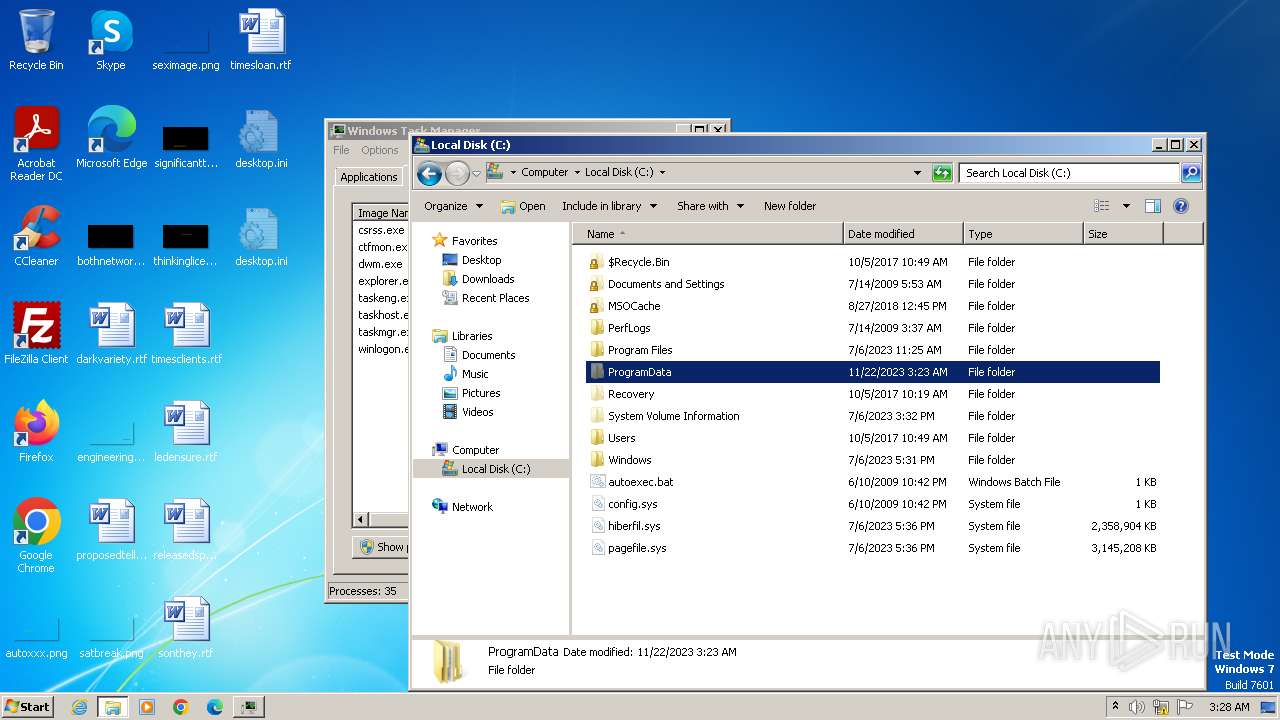This screenshot has width=1280, height=720.
Task: Click Chrome icon in the taskbar
Action: coord(181,707)
